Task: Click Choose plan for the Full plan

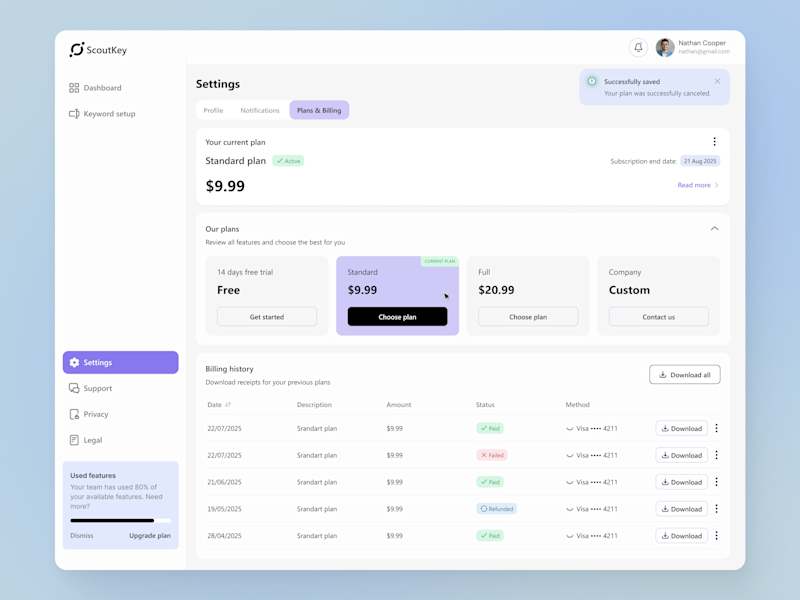Action: 528,317
